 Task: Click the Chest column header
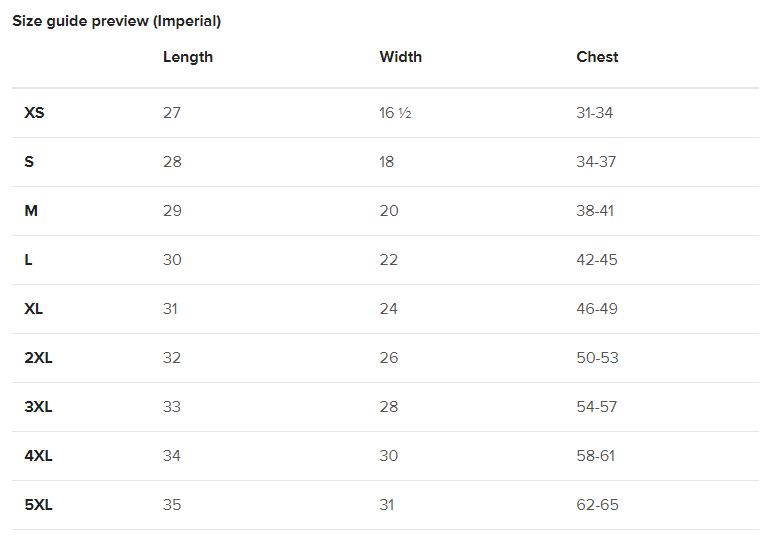[597, 57]
